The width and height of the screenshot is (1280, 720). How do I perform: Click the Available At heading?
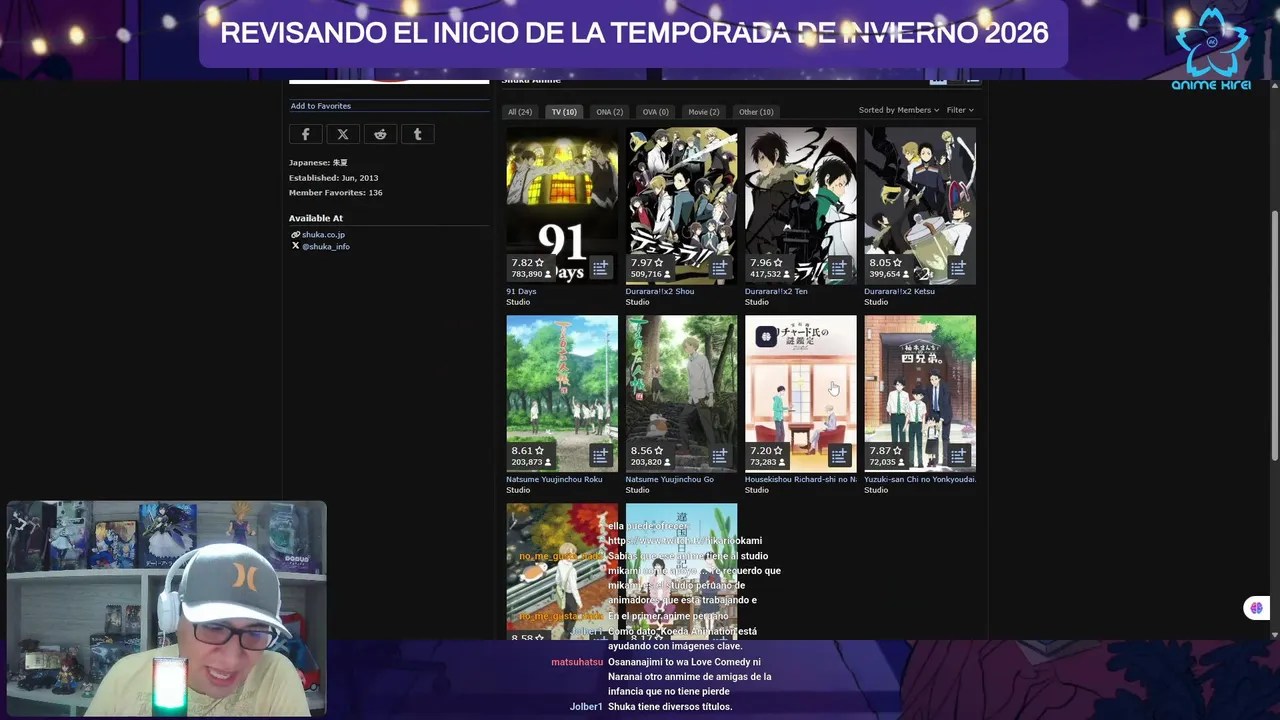[316, 218]
